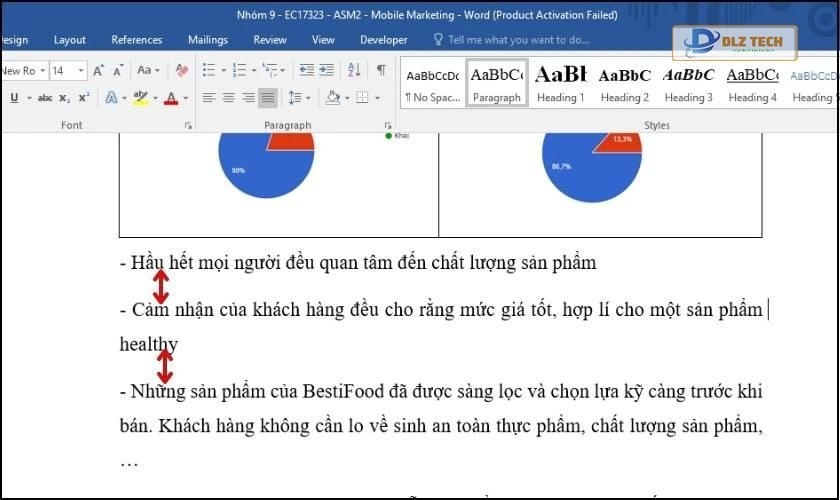Click the Grow Font icon
Screen dimensions: 840x500
point(98,71)
